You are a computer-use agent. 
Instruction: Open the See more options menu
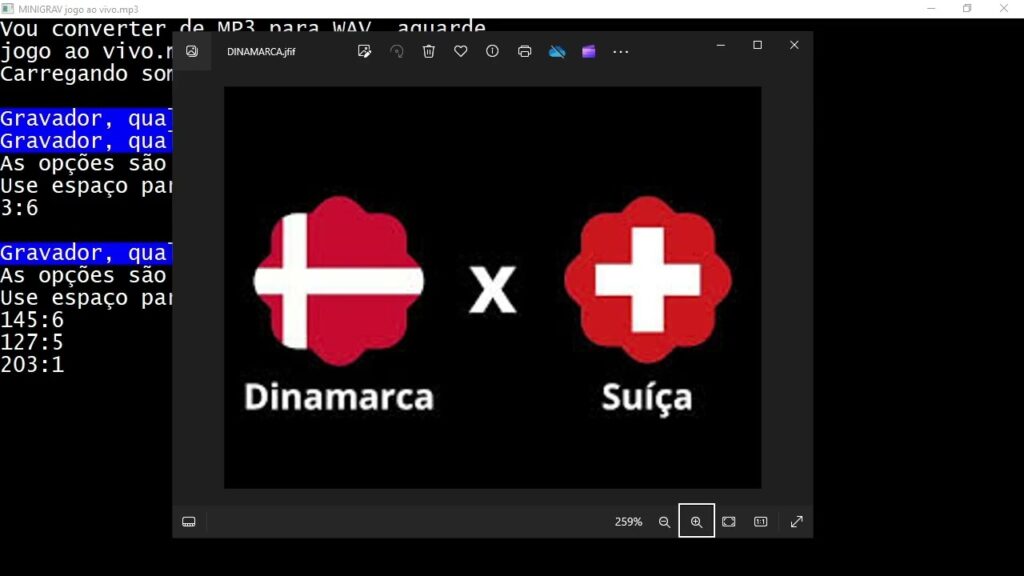coord(621,51)
